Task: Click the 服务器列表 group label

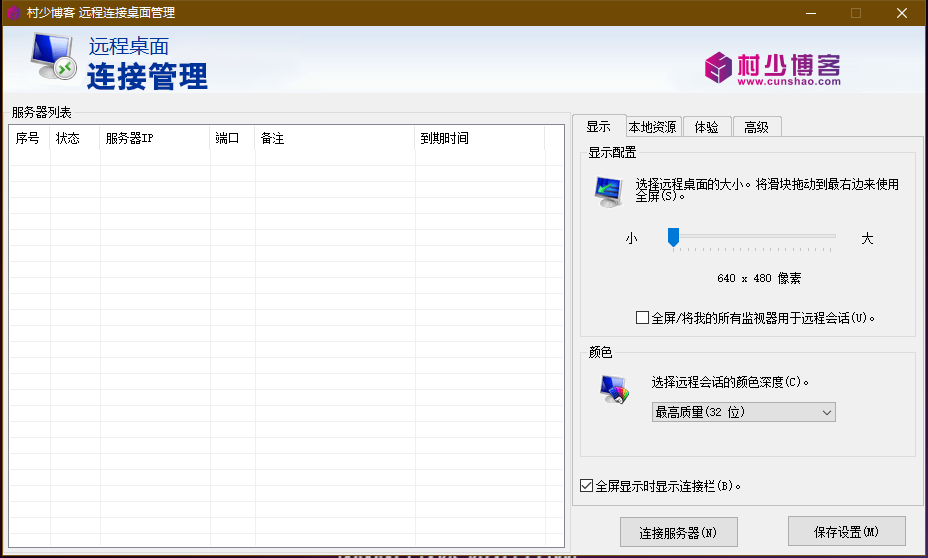Action: (x=41, y=112)
